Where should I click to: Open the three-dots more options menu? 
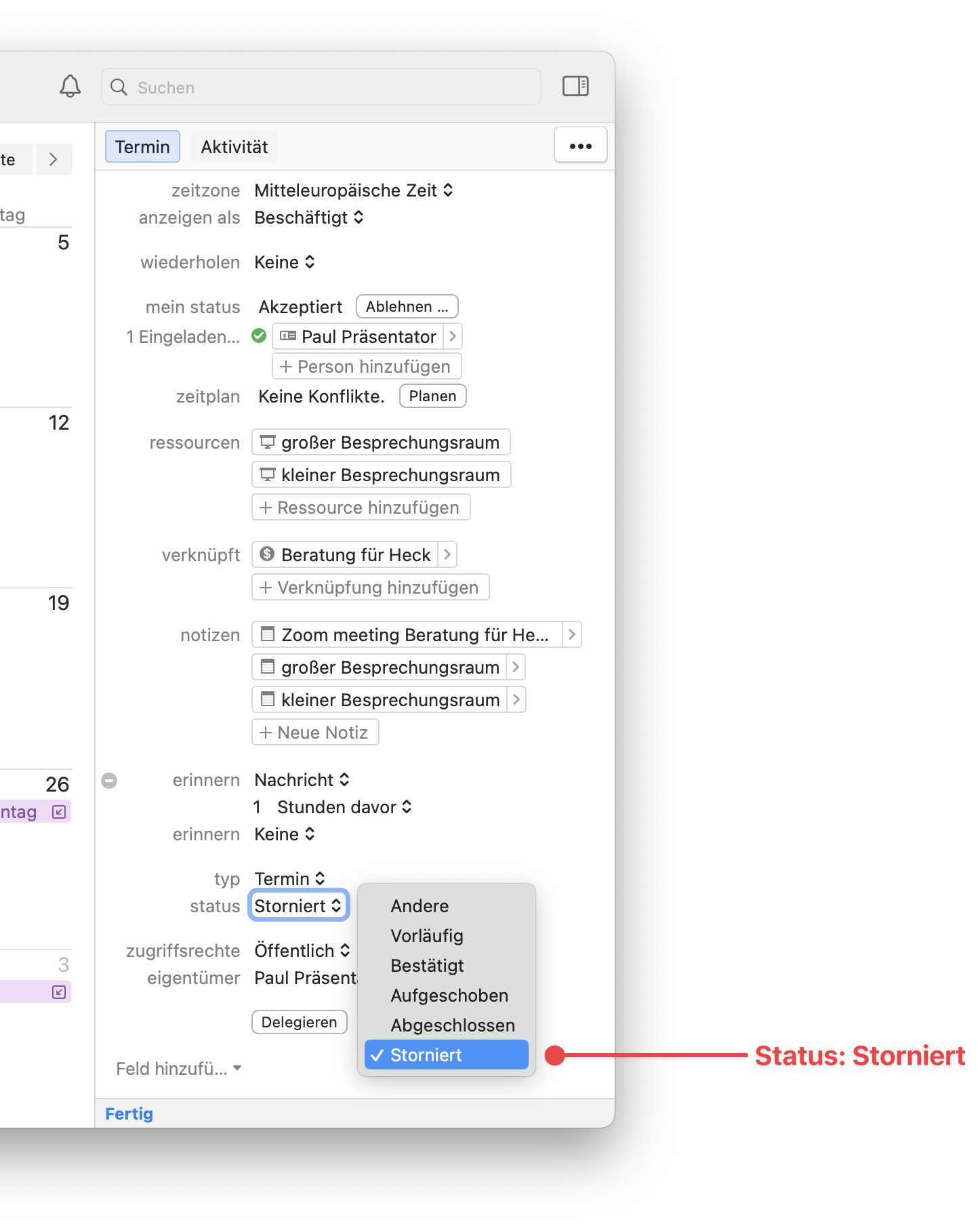[x=580, y=146]
